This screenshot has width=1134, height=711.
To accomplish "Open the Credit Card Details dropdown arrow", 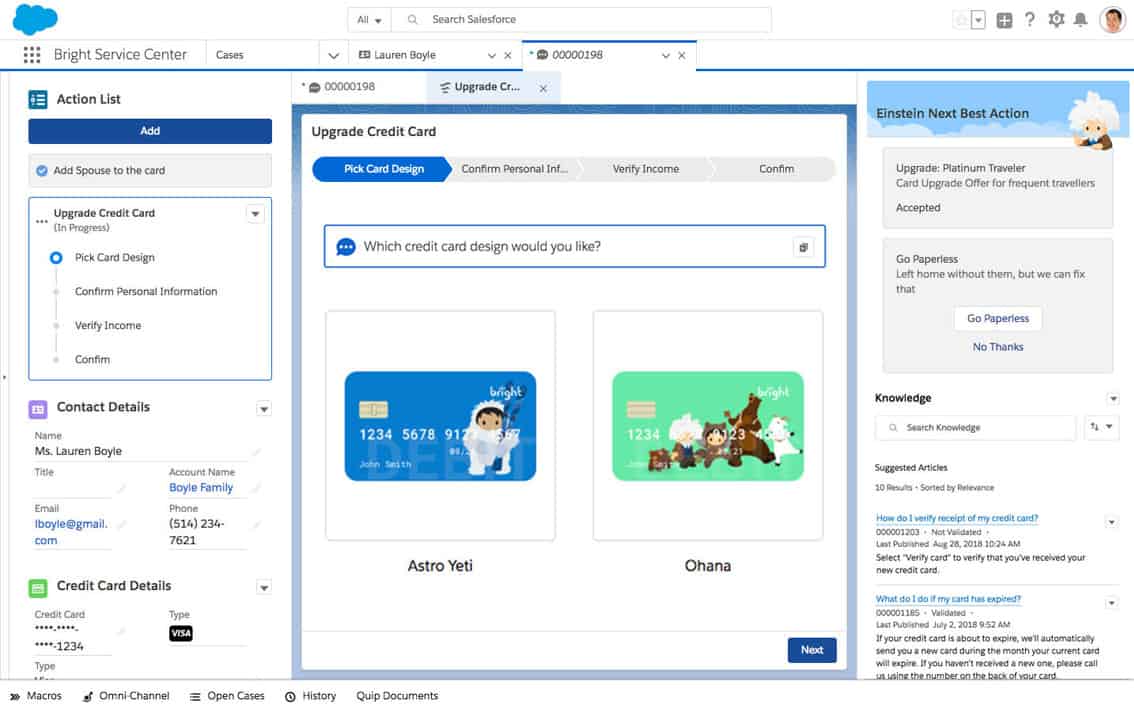I will coord(264,588).
